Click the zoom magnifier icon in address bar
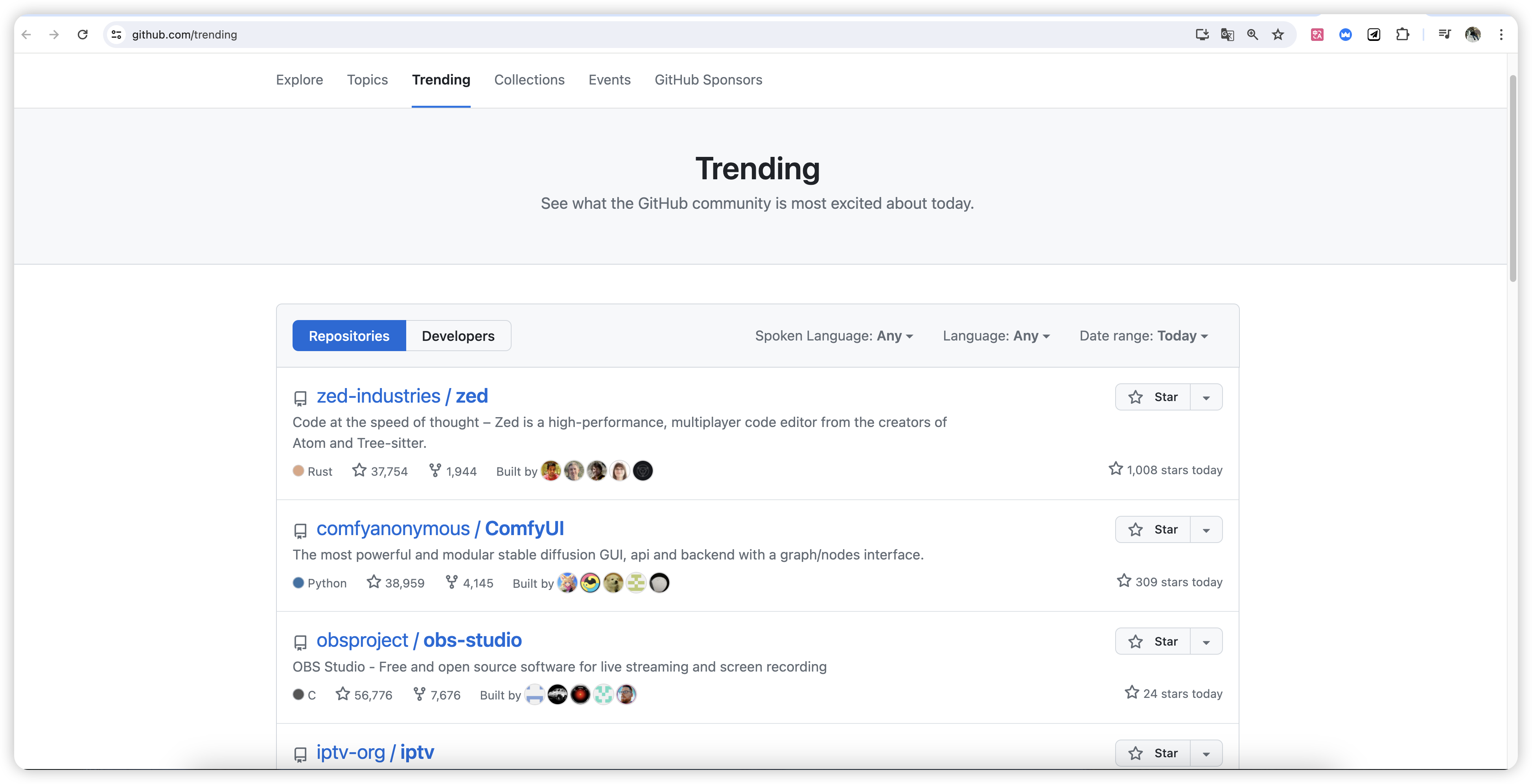Viewport: 1532px width, 784px height. point(1252,35)
